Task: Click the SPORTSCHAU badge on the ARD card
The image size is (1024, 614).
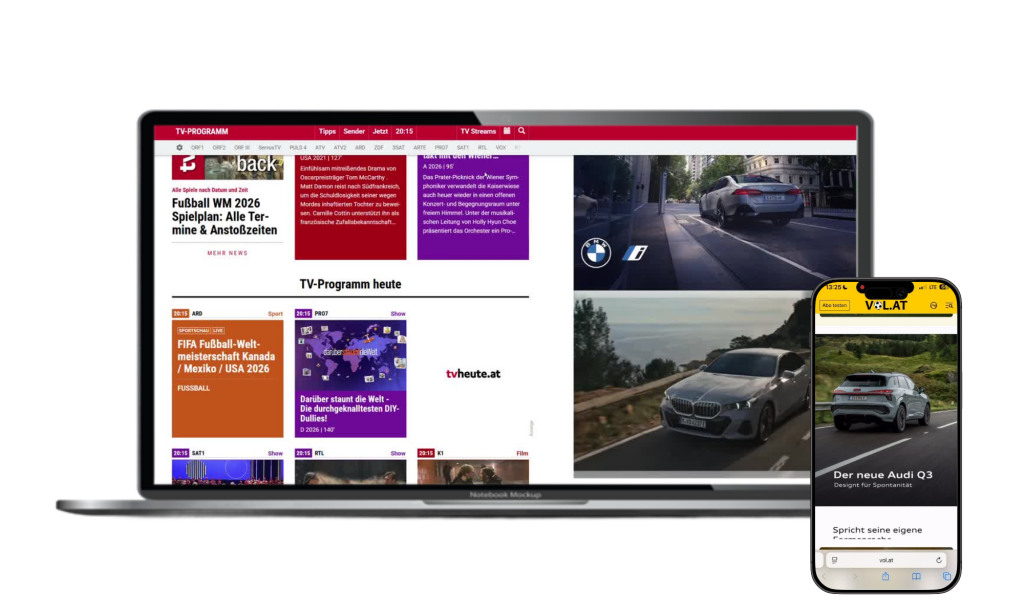Action: (193, 331)
